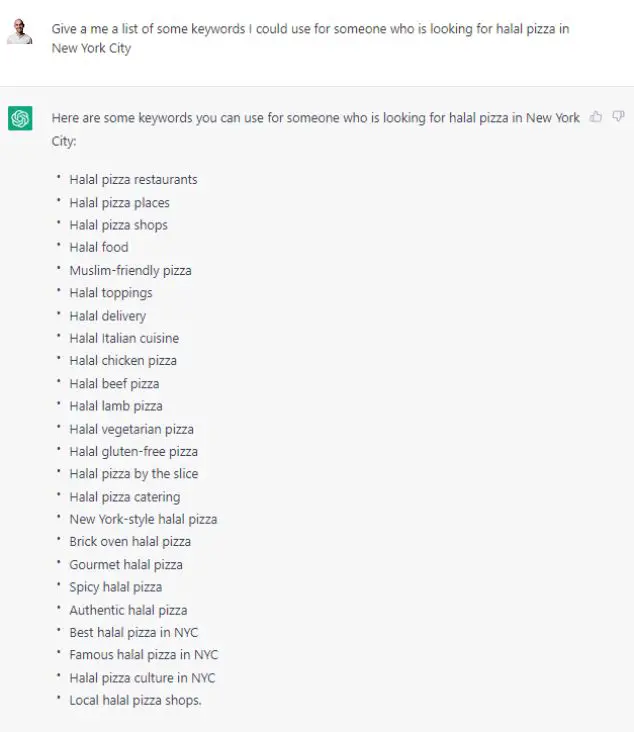
Task: Select the 'Muslim-friendly pizza' keyword
Action: tap(130, 270)
